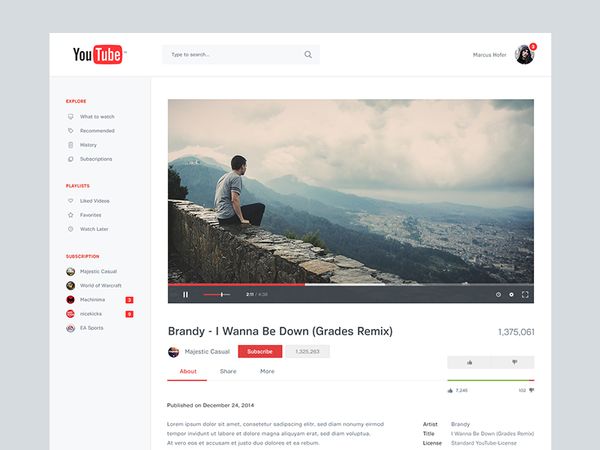The width and height of the screenshot is (600, 450).
Task: Open the Watch Later playlist
Action: tap(94, 229)
